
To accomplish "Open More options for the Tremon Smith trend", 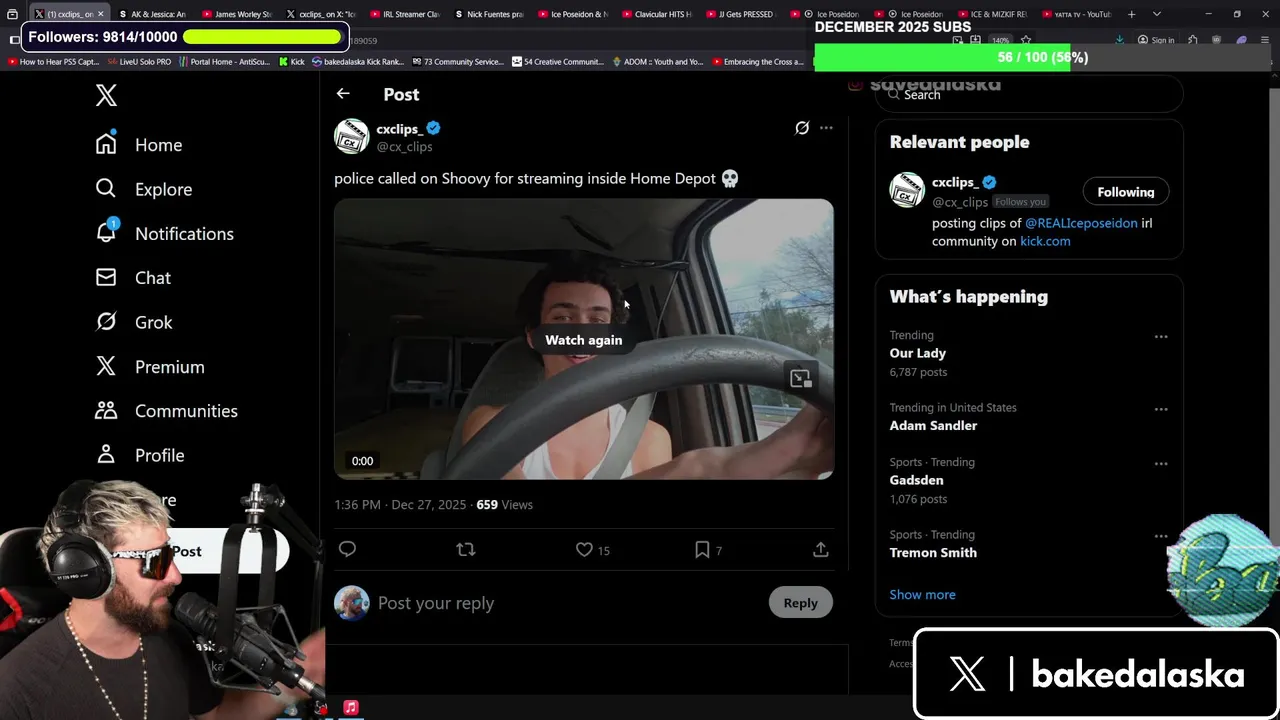I will coord(1161,536).
